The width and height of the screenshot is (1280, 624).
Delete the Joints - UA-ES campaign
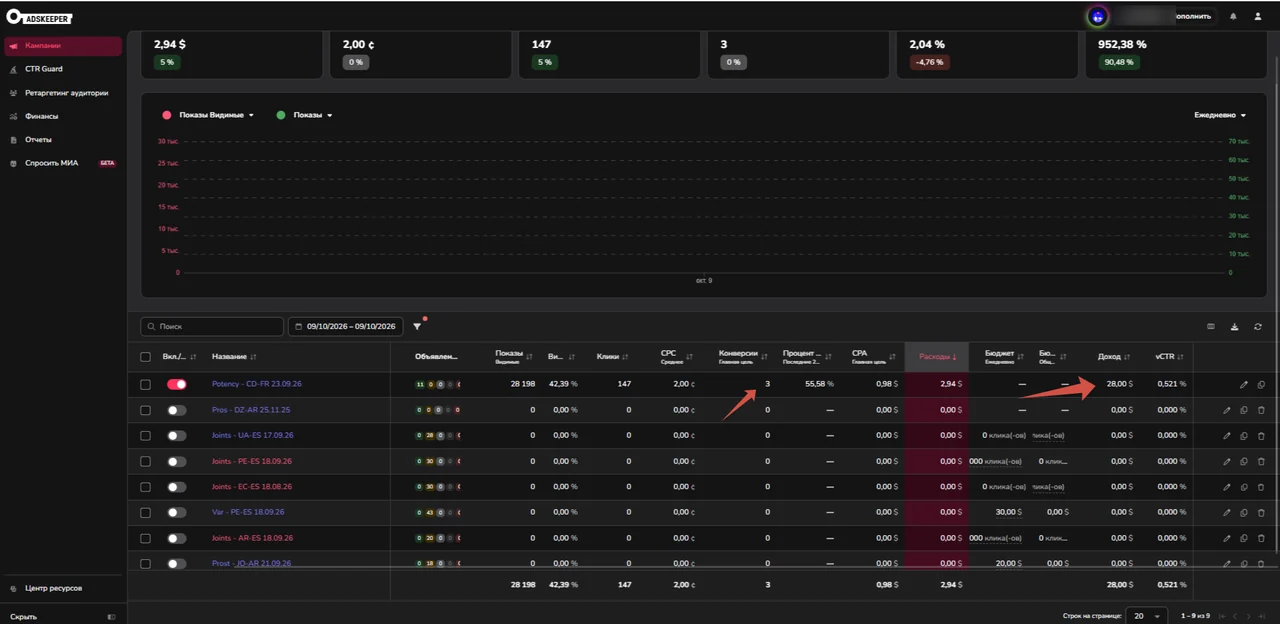pos(1261,436)
